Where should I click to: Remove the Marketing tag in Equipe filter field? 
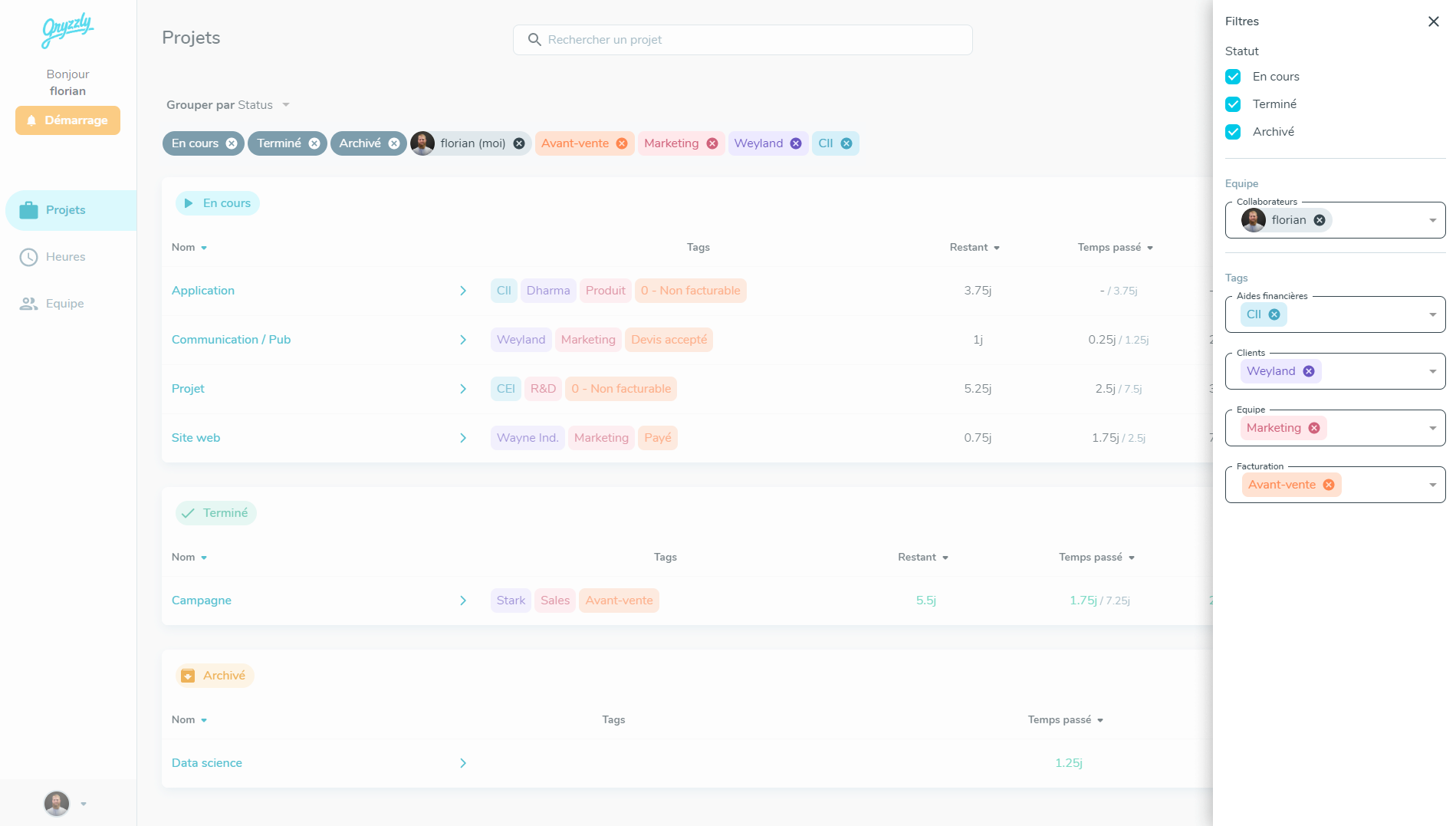(1314, 428)
